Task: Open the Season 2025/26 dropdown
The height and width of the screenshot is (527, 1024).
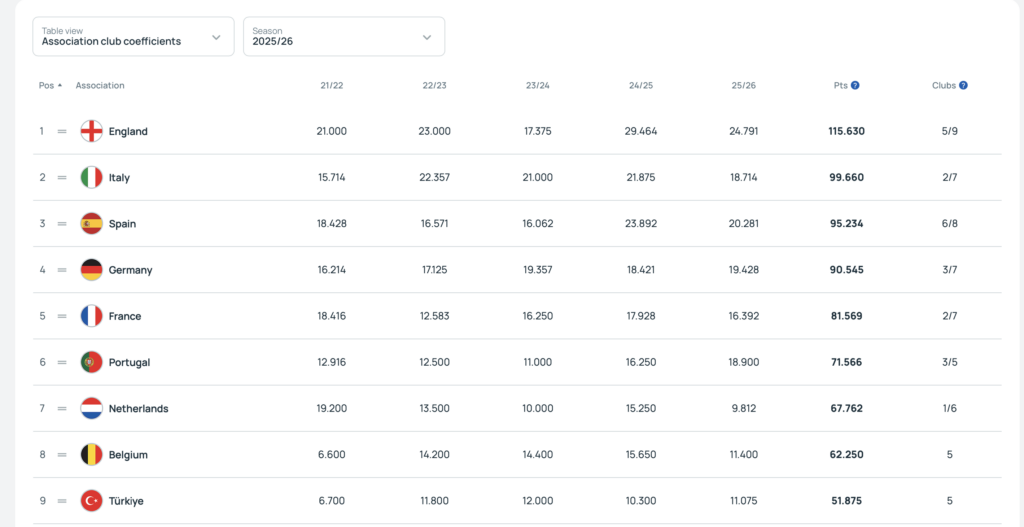Action: coord(343,37)
